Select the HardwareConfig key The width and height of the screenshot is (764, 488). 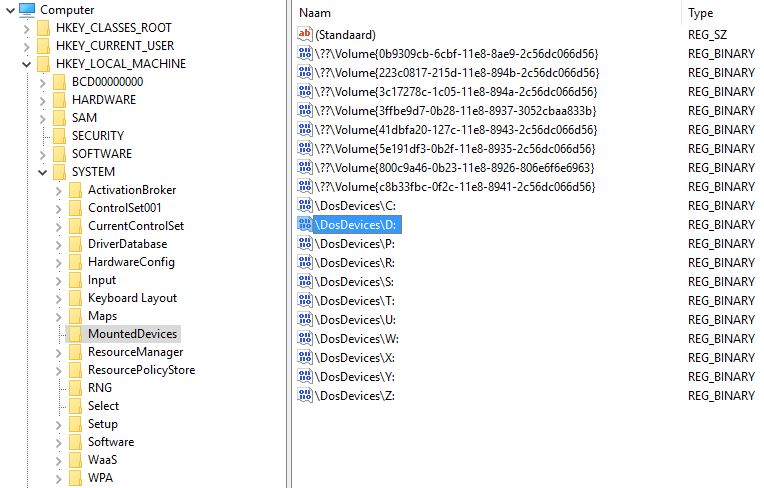[131, 262]
